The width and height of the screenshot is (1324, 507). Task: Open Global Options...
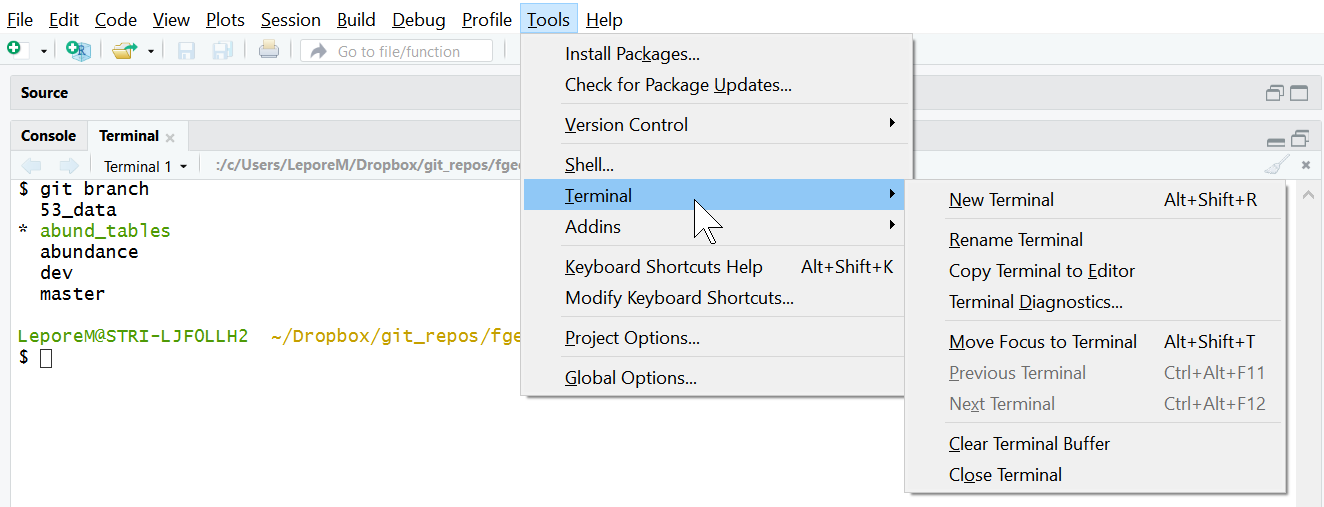[717, 378]
